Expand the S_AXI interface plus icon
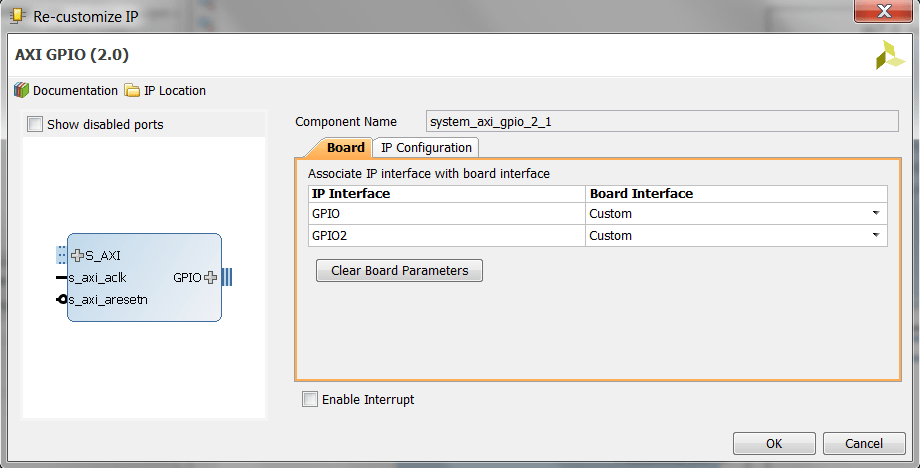Viewport: 920px width, 468px height. pos(77,256)
